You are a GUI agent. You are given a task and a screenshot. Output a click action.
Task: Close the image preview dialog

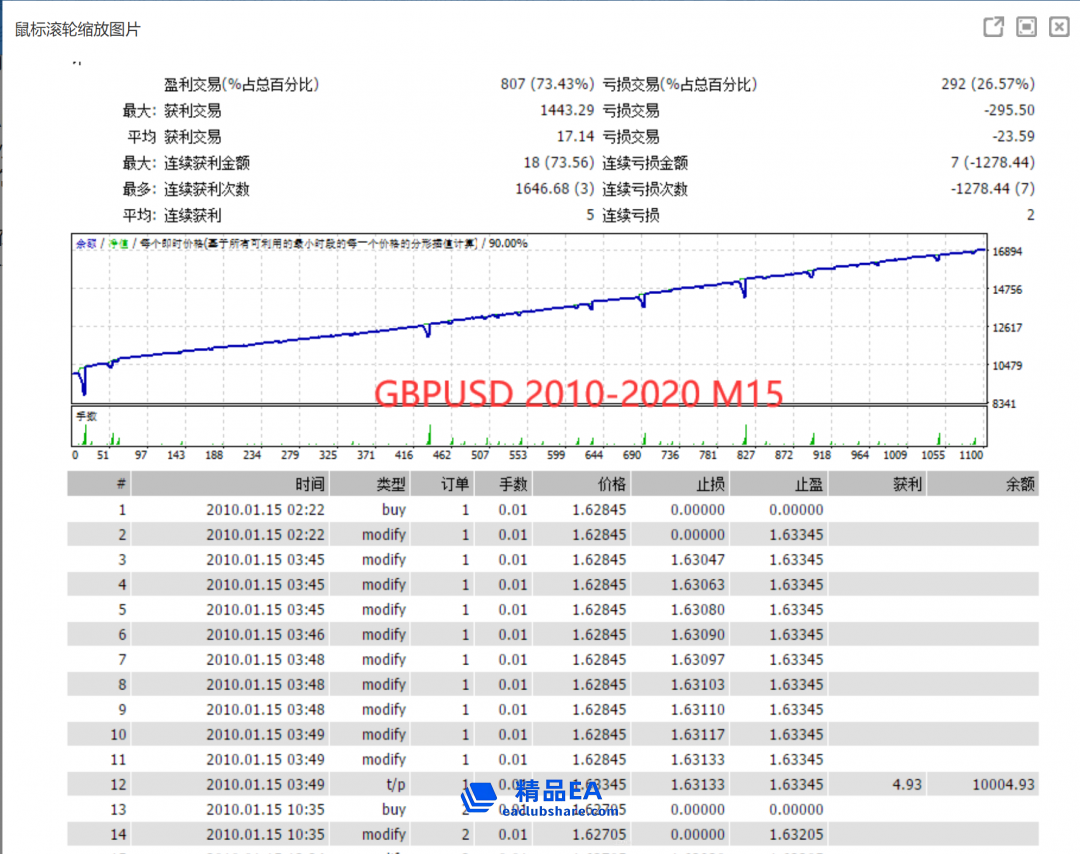(1059, 27)
